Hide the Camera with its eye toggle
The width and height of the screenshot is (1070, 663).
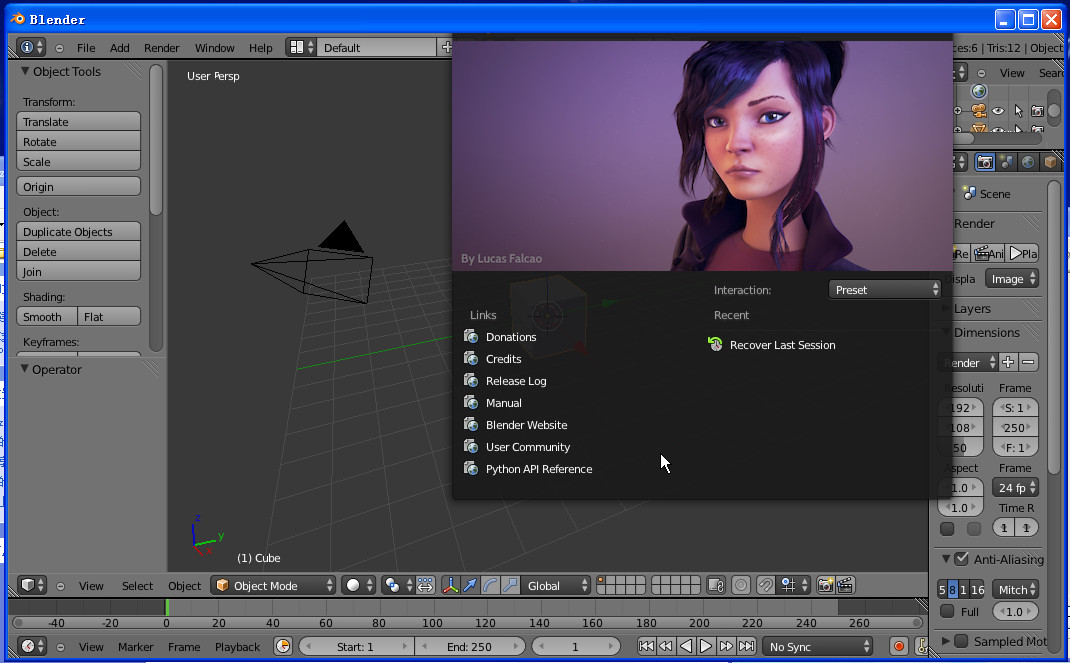(x=998, y=110)
